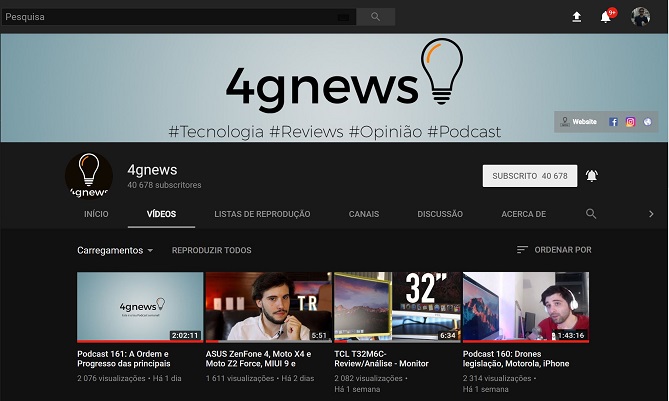Open the TCL T32M6C monitor review thumbnail
669x401 pixels.
(x=397, y=307)
